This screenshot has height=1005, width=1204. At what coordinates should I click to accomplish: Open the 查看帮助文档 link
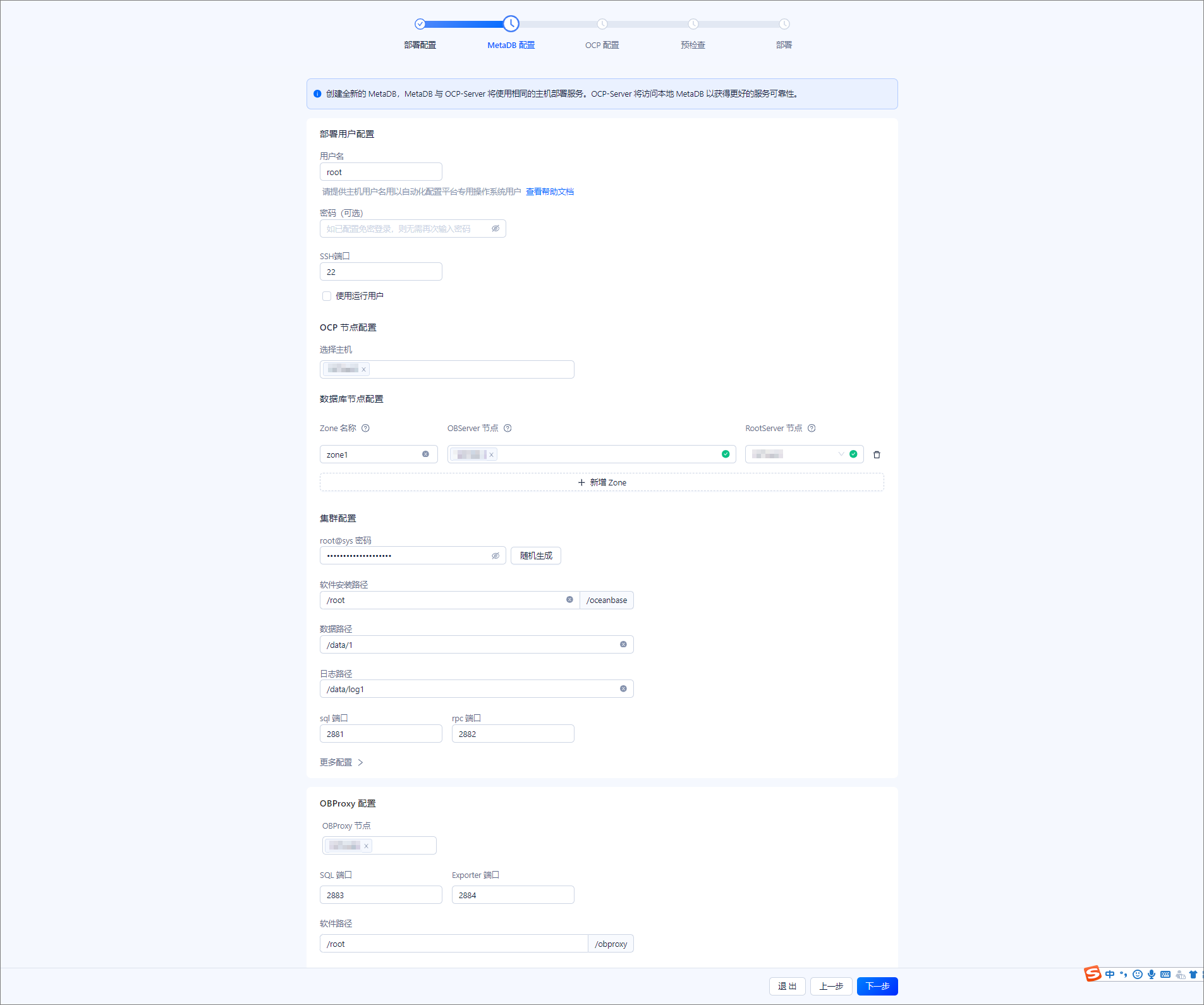(550, 192)
